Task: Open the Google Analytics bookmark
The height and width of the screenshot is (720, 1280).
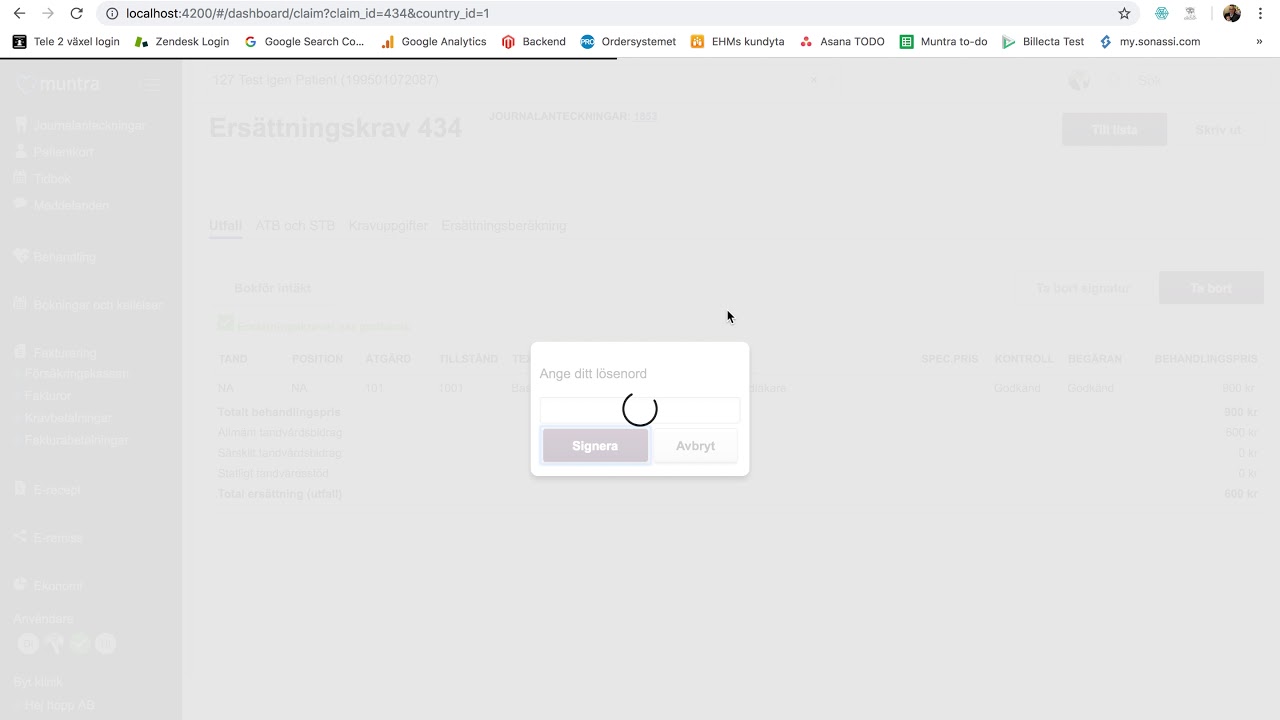Action: click(434, 42)
